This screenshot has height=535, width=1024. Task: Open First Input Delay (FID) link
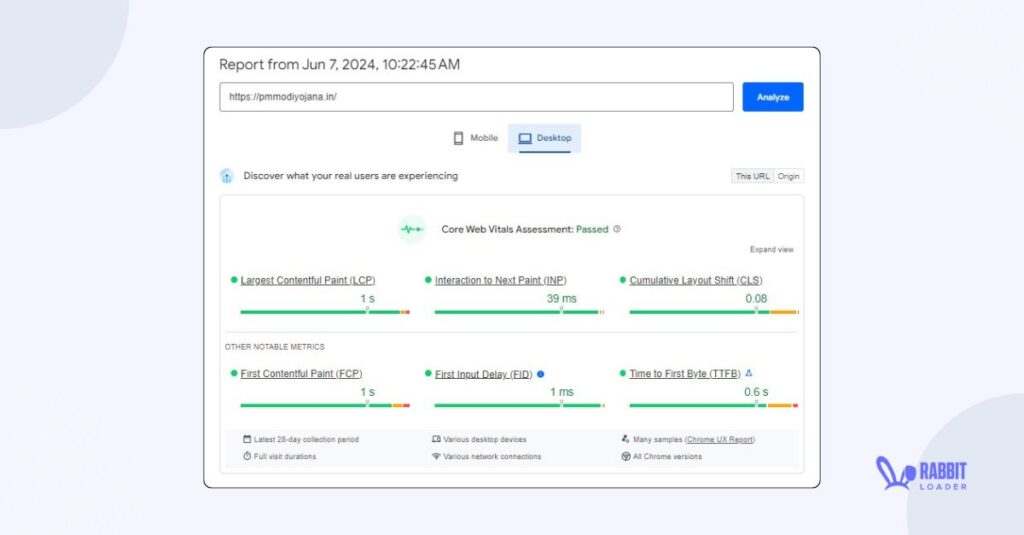point(483,374)
